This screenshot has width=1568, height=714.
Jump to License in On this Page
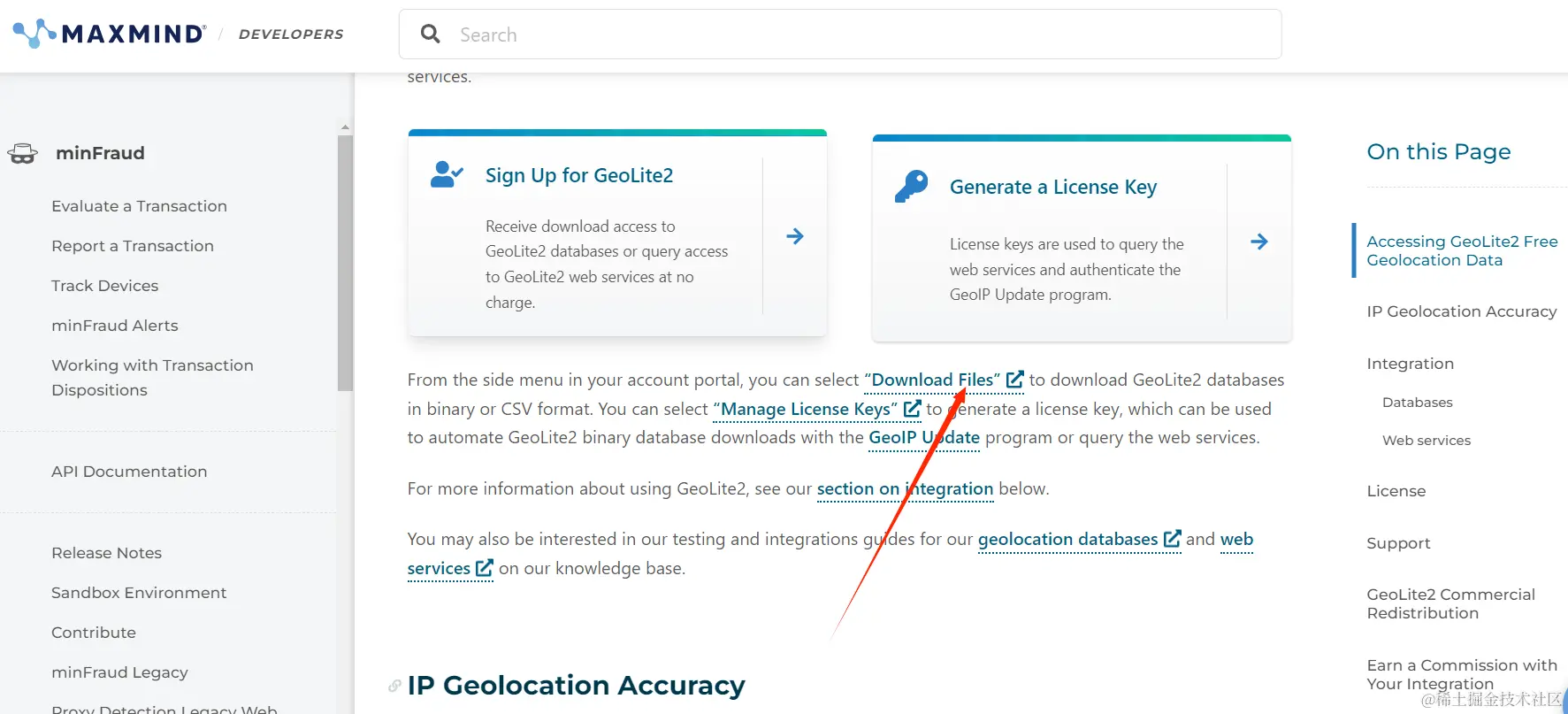click(x=1396, y=491)
